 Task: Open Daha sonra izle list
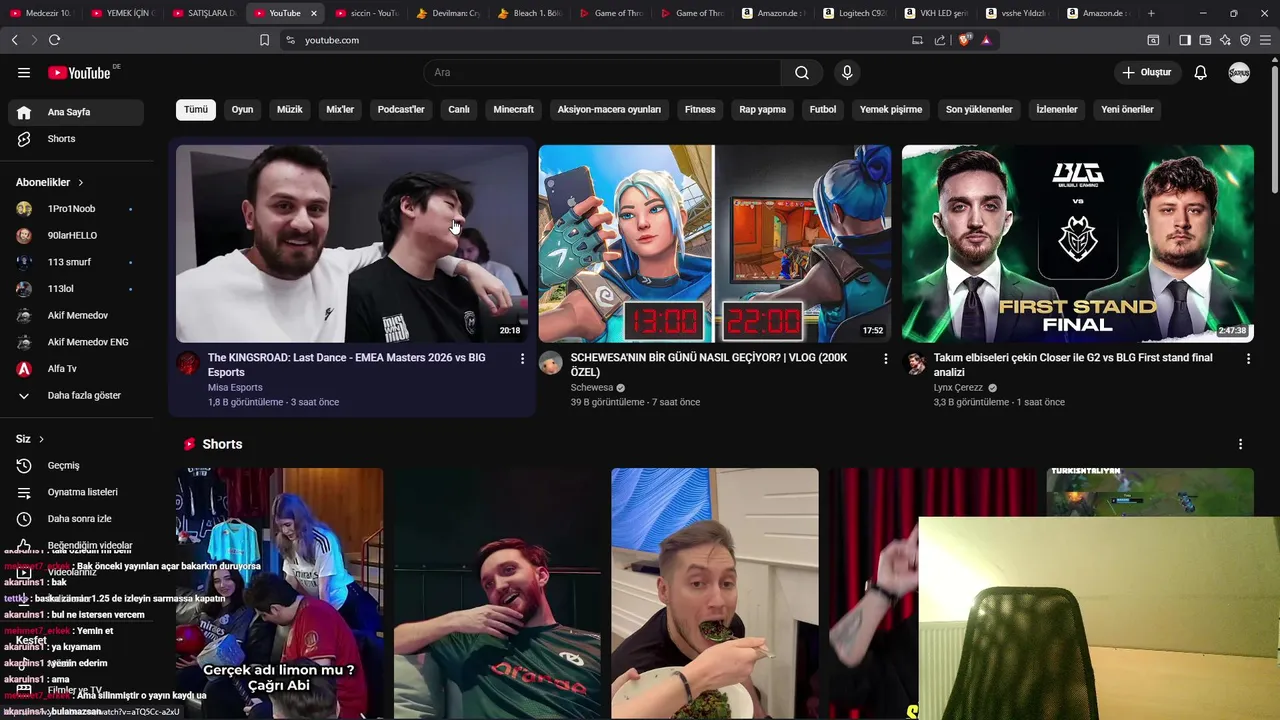click(76, 519)
